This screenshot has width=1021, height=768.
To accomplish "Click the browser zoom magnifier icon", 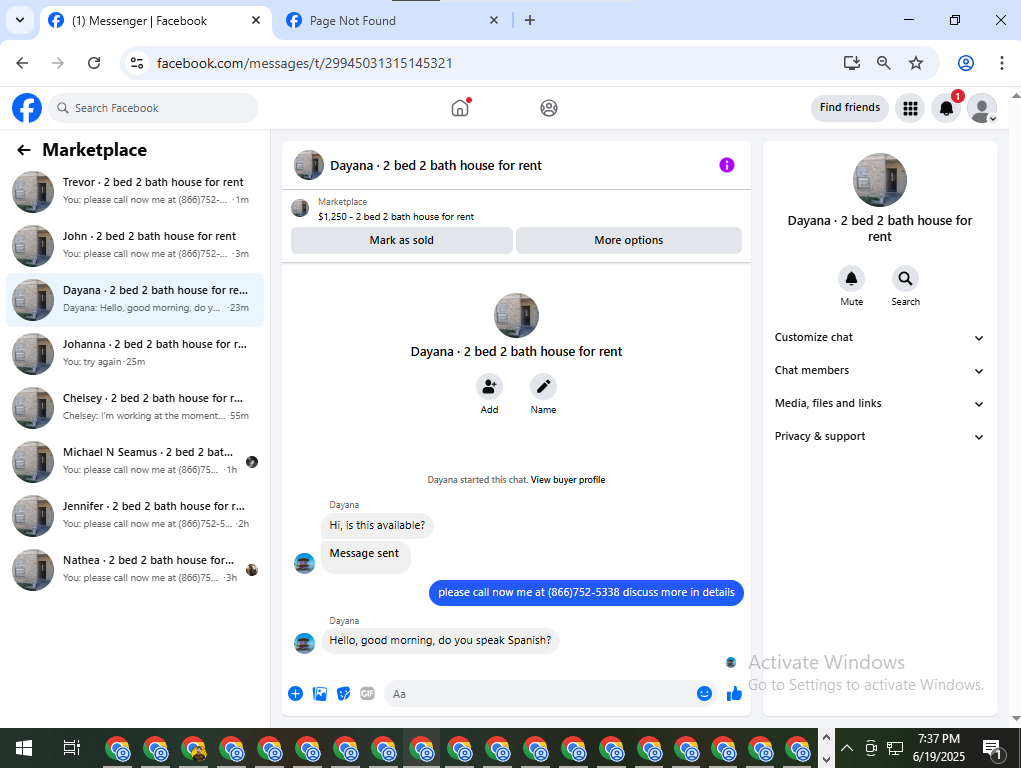I will pyautogui.click(x=884, y=63).
